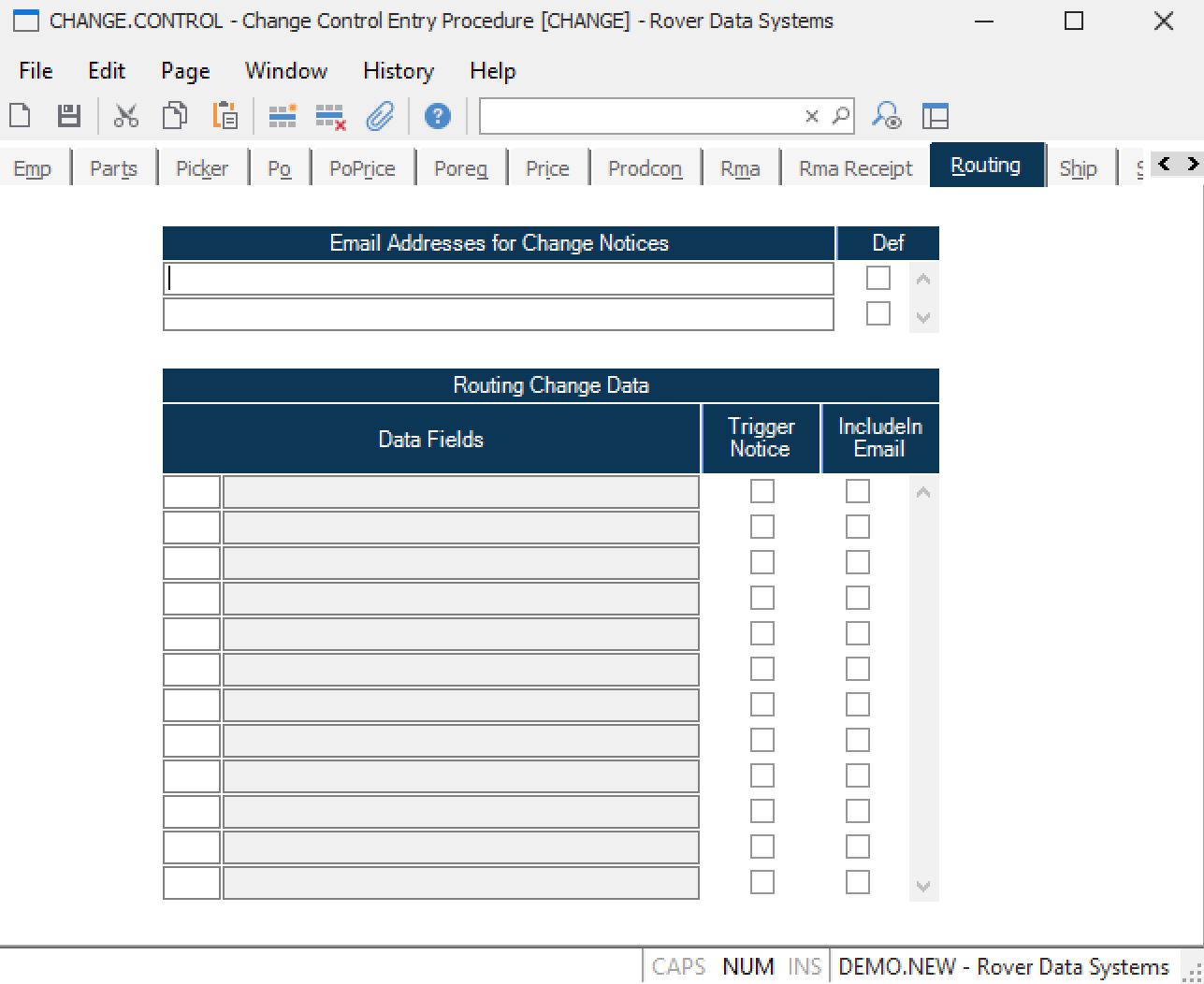Click the New record toolbar icon

[20, 116]
